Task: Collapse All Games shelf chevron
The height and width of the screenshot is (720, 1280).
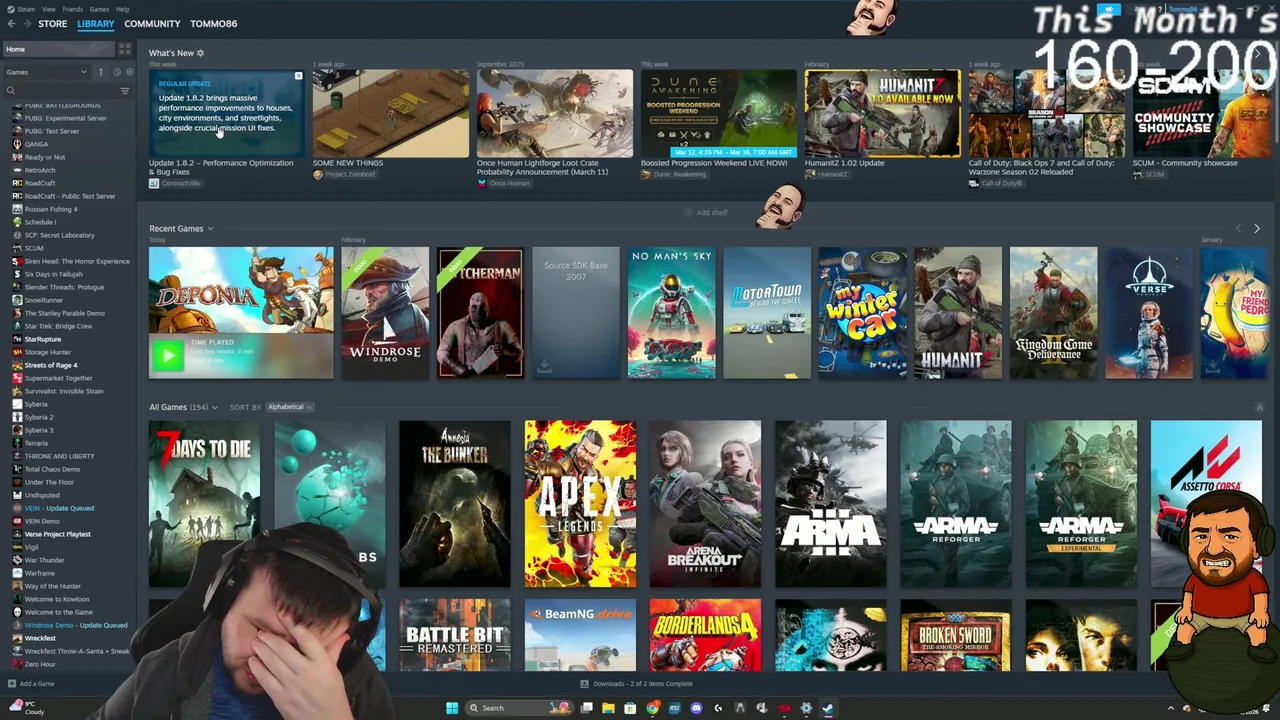Action: (x=1259, y=407)
